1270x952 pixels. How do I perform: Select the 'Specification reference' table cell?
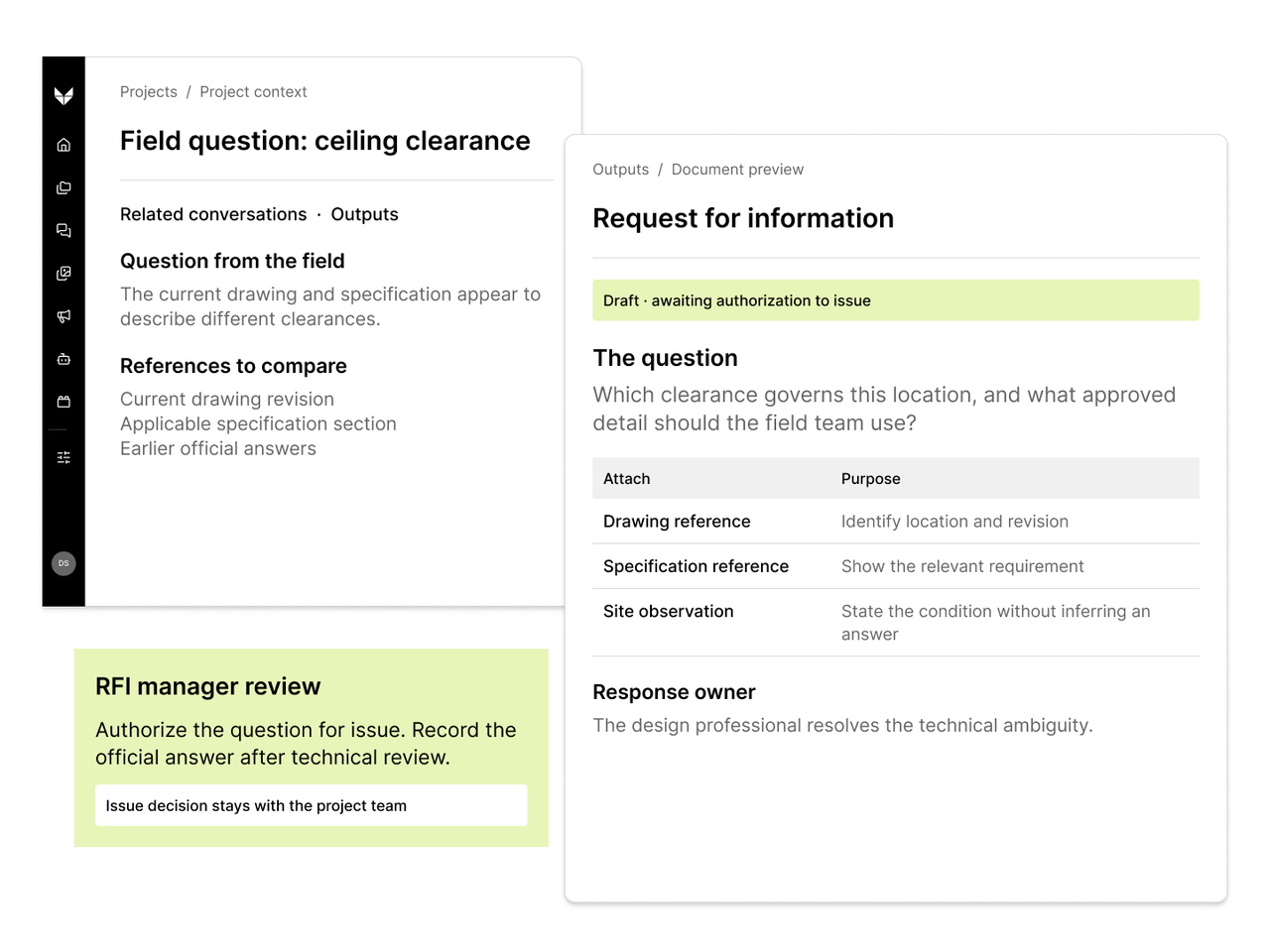tap(696, 566)
